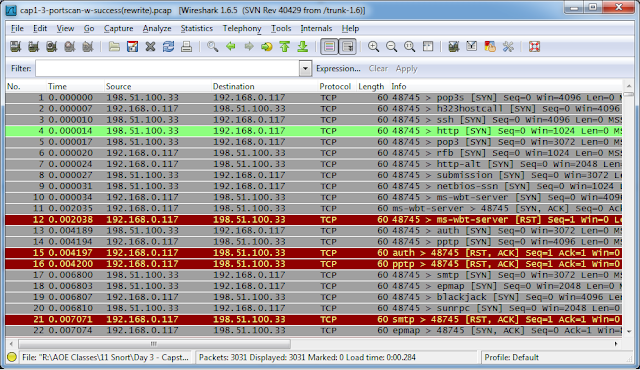Open the Telephony menu
Screen dimensions: 640x370
242,29
